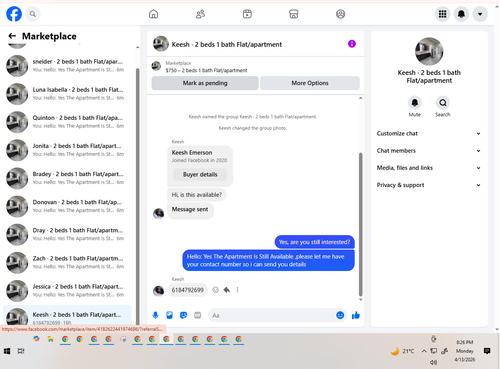Click the conversation list scrollbar
The height and width of the screenshot is (369, 500).
[137, 196]
